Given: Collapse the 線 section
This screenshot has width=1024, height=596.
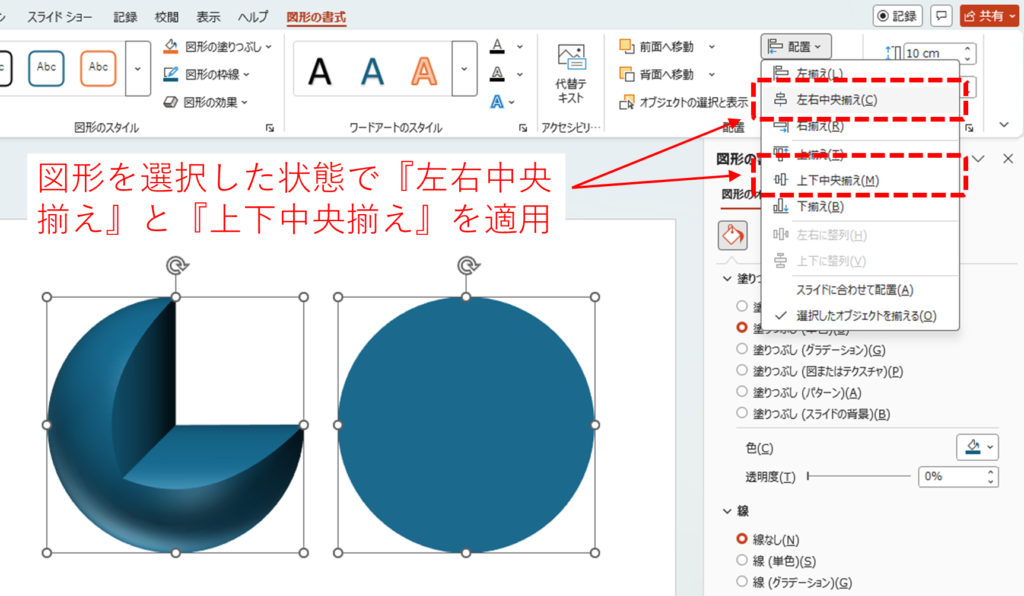Looking at the screenshot, I should [728, 511].
